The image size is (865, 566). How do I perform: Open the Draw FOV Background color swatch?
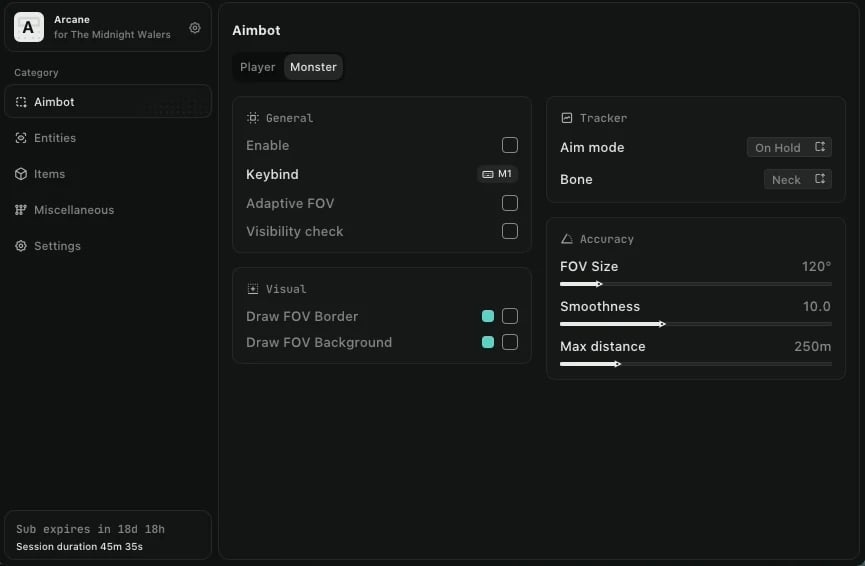coord(488,342)
